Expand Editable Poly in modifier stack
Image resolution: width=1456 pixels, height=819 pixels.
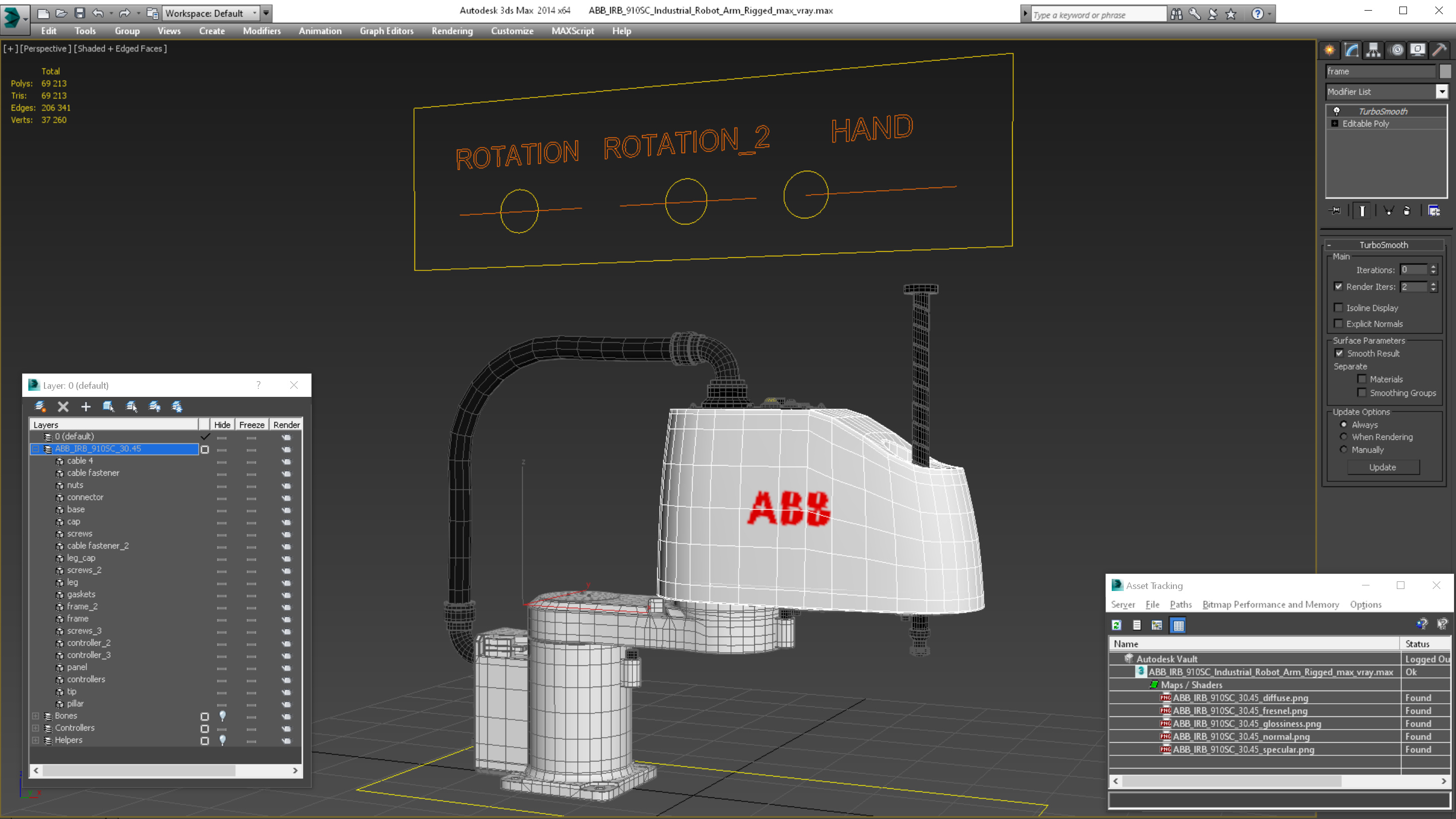pos(1335,123)
